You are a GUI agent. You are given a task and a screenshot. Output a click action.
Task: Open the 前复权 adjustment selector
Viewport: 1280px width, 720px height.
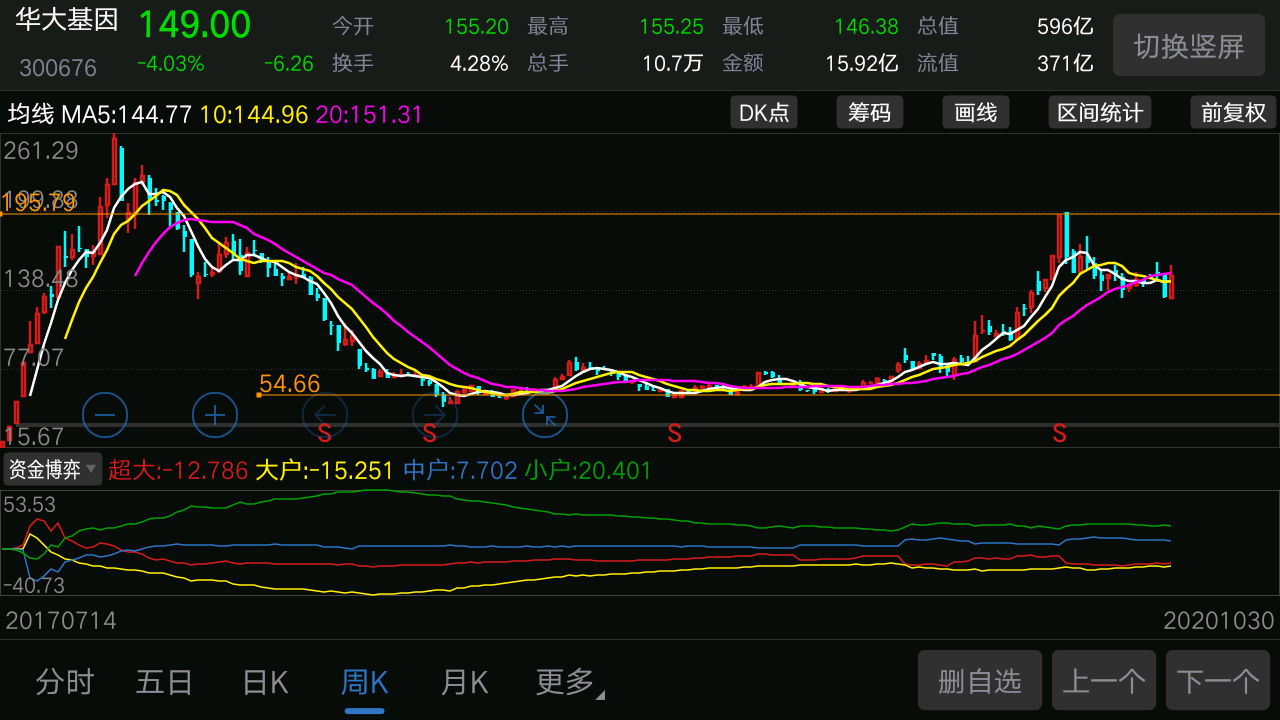[x=1233, y=113]
